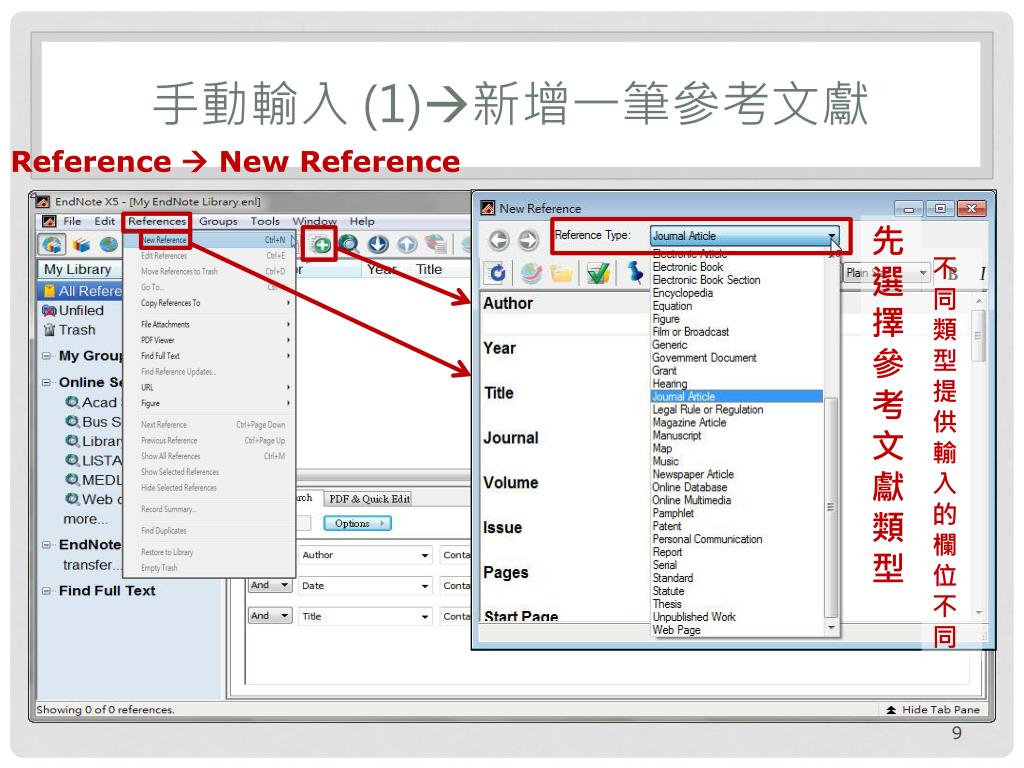Click Next Reference forward arrow in New Reference
Image resolution: width=1024 pixels, height=768 pixels.
point(528,240)
